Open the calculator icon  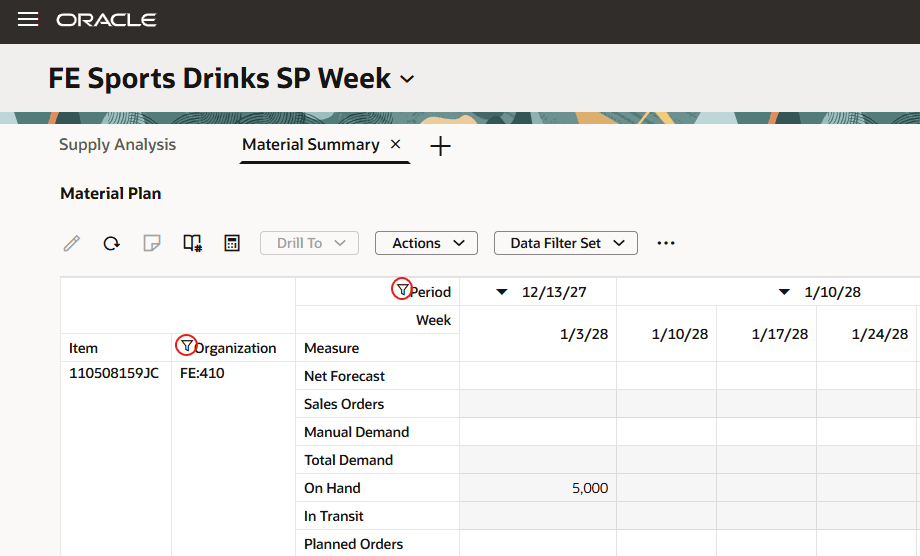pos(232,243)
